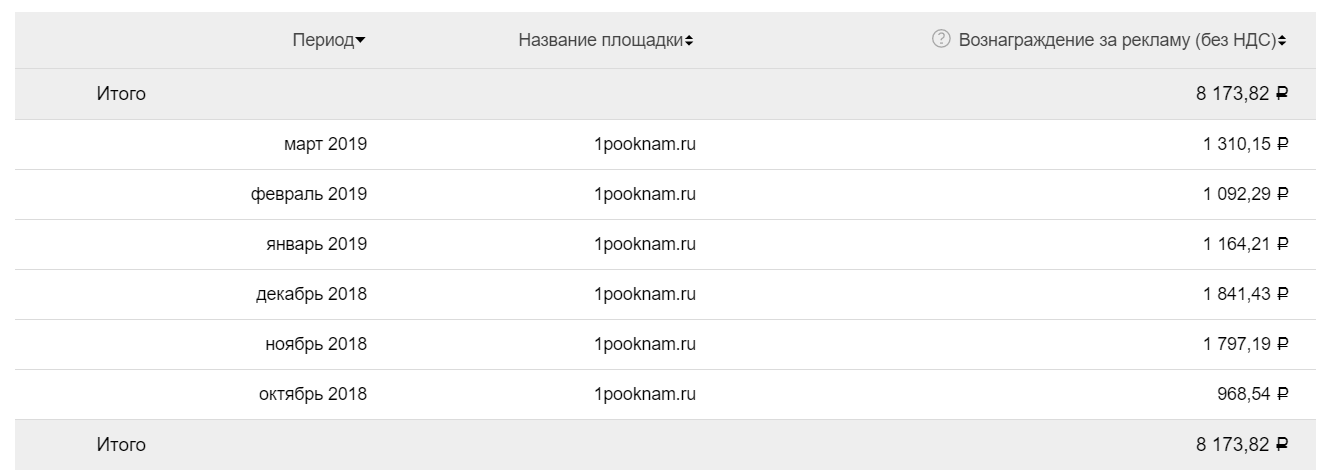Click the 968,54 ₽ amount
This screenshot has width=1341, height=471.
click(1252, 394)
